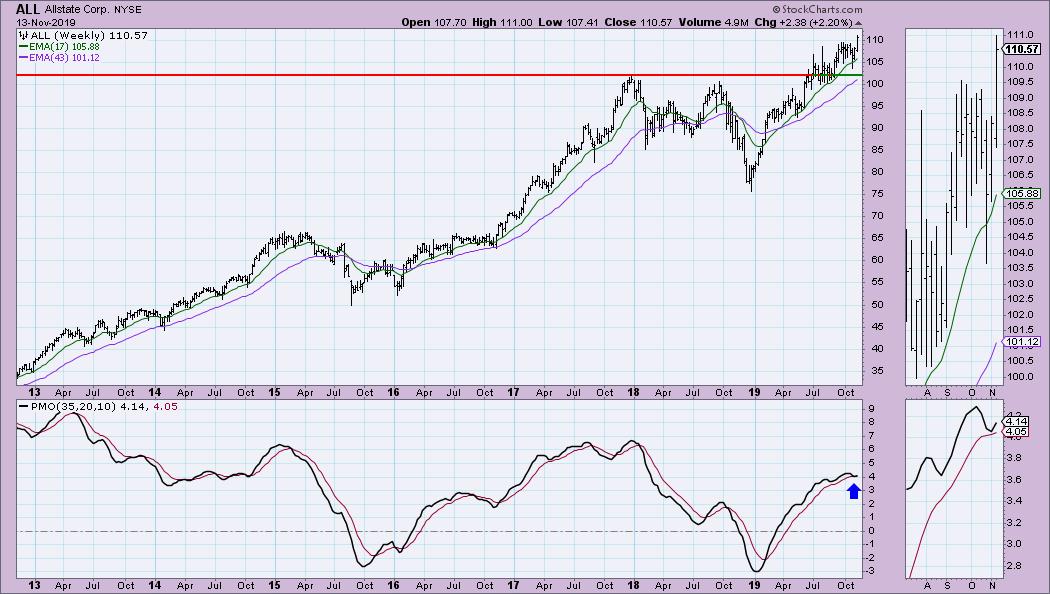Click the 35 price axis label
Viewport: 1050px width, 594px height.
[x=877, y=370]
